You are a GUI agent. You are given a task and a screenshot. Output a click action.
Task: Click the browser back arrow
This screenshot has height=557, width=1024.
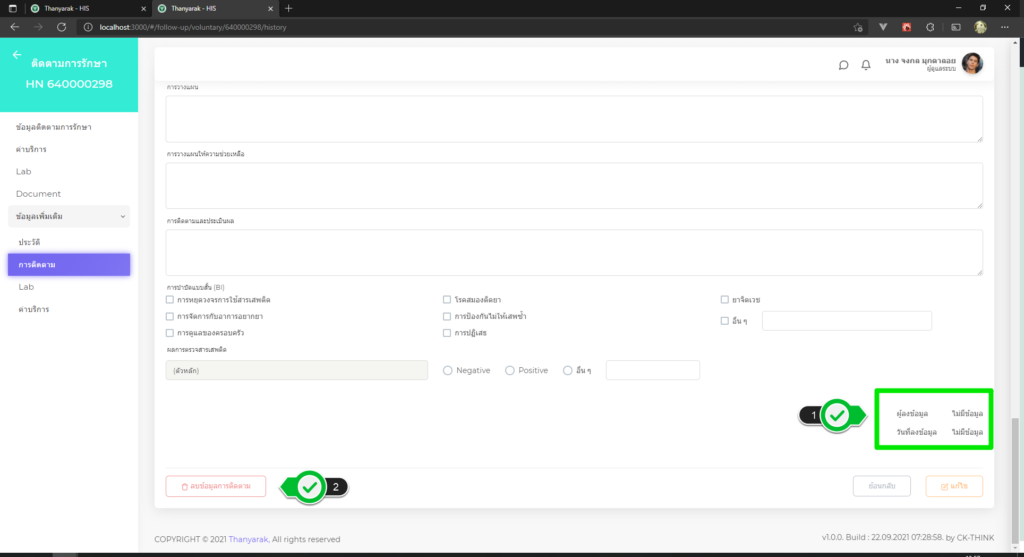(14, 27)
